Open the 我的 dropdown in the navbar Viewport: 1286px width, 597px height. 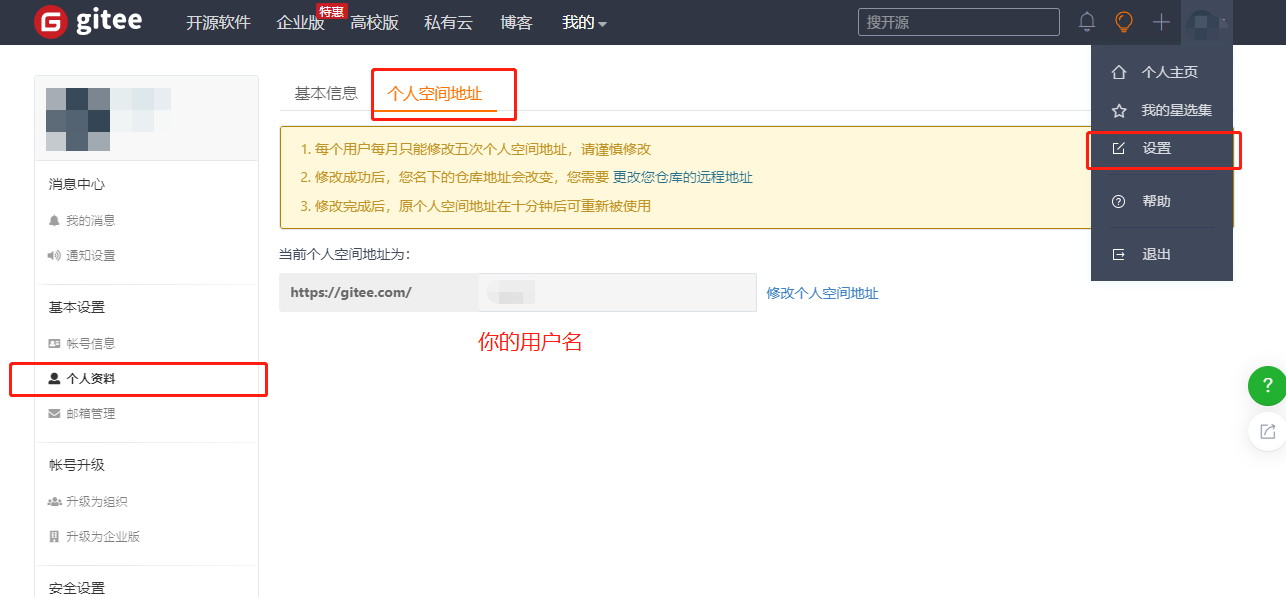tap(585, 22)
